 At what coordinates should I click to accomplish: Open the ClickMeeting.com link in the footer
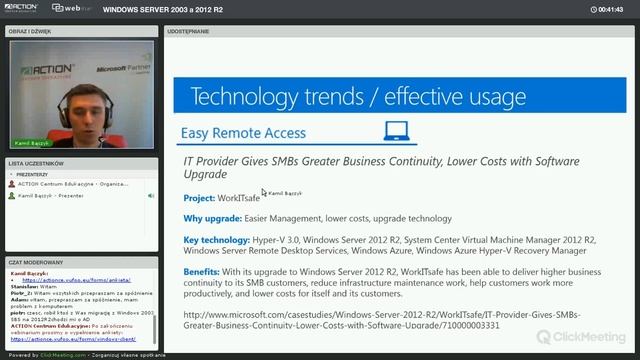pyautogui.click(x=63, y=355)
